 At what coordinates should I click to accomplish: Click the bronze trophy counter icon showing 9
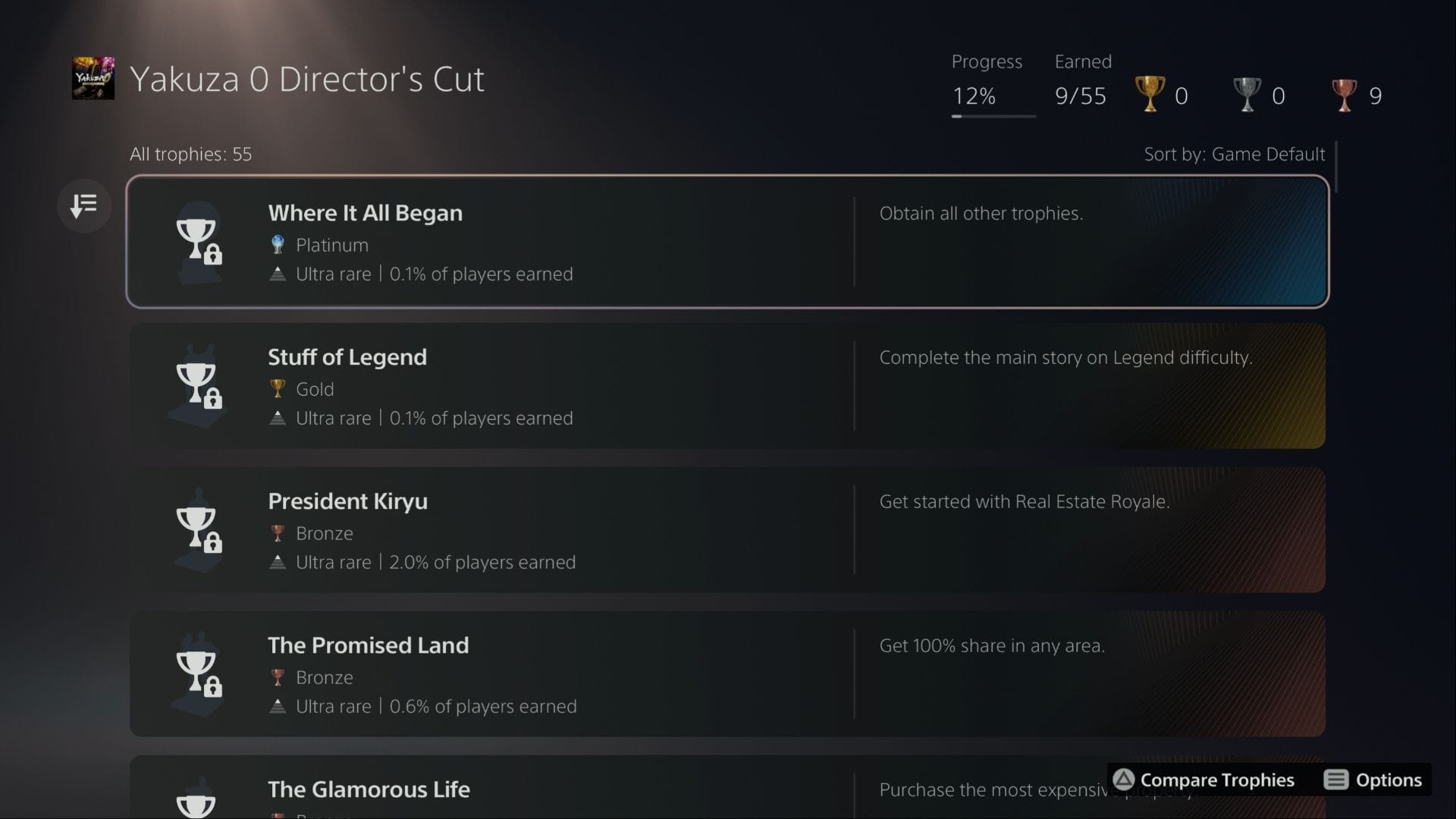1344,94
